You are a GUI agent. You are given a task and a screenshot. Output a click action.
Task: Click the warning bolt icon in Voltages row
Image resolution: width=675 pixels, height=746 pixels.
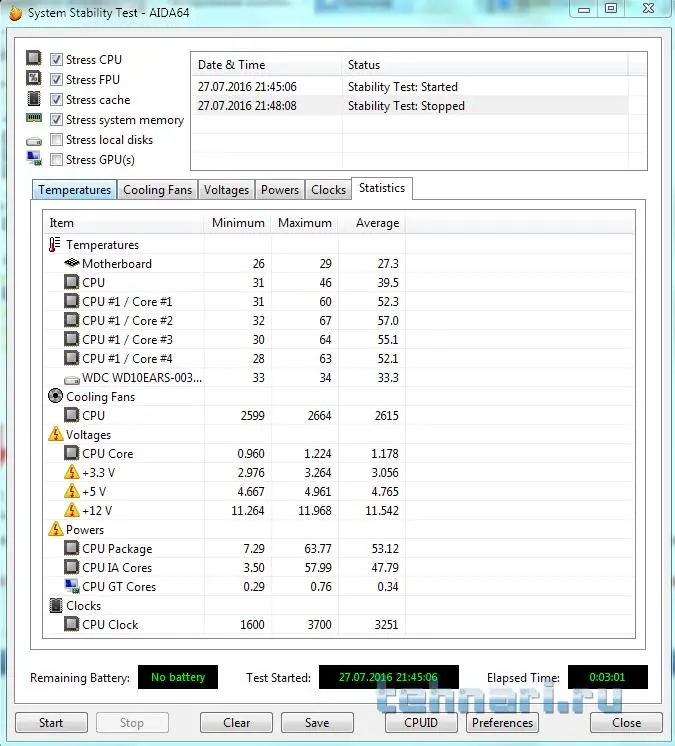point(56,434)
